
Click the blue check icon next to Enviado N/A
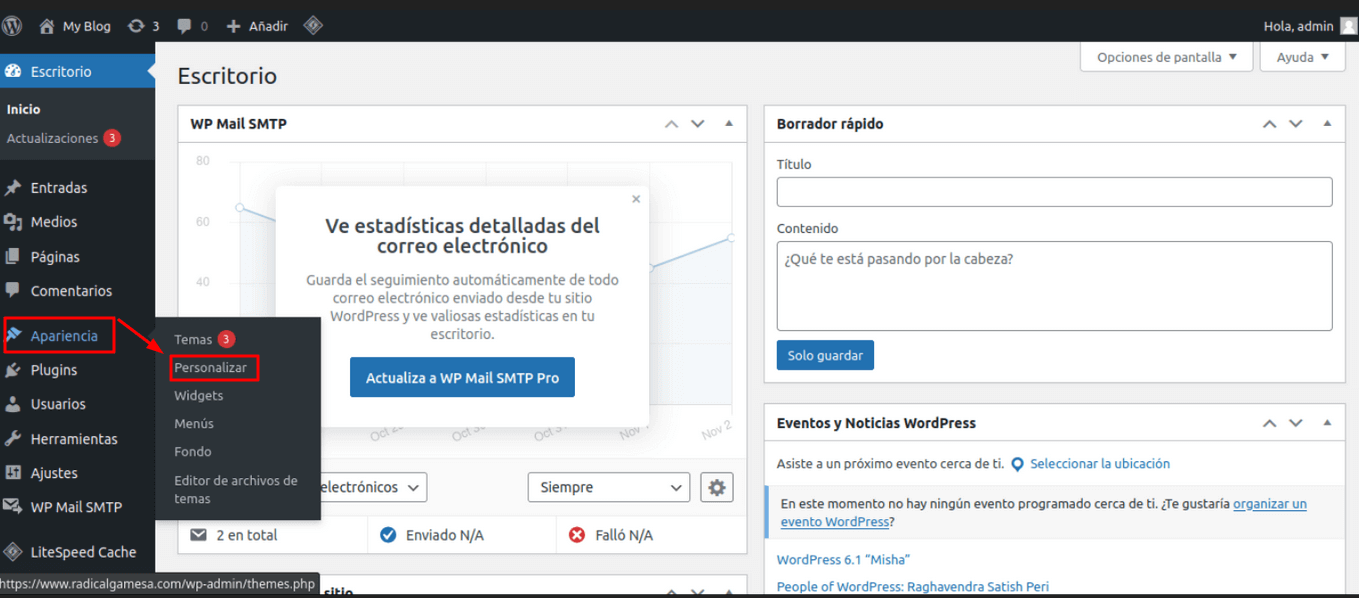click(x=388, y=535)
